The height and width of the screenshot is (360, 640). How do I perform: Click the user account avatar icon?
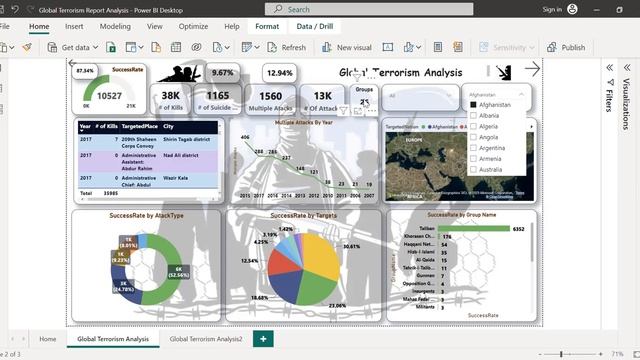point(572,9)
